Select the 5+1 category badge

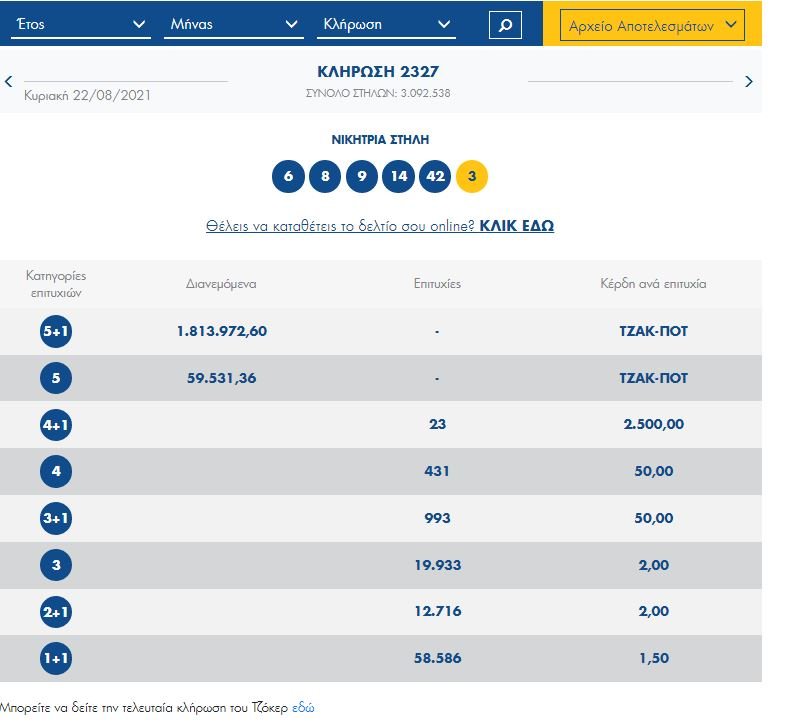(x=56, y=331)
